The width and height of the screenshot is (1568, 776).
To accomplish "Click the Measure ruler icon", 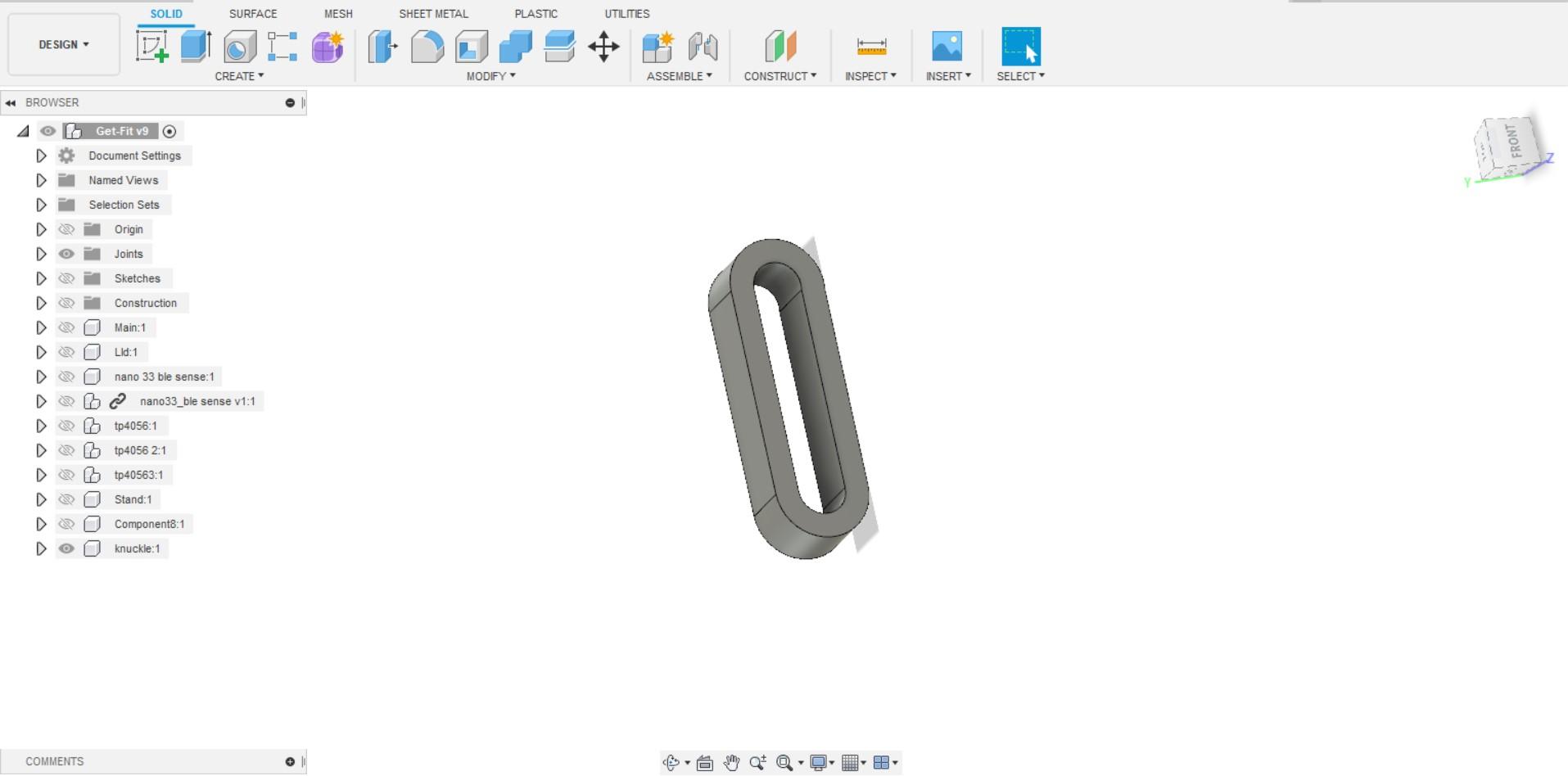I will tap(871, 46).
